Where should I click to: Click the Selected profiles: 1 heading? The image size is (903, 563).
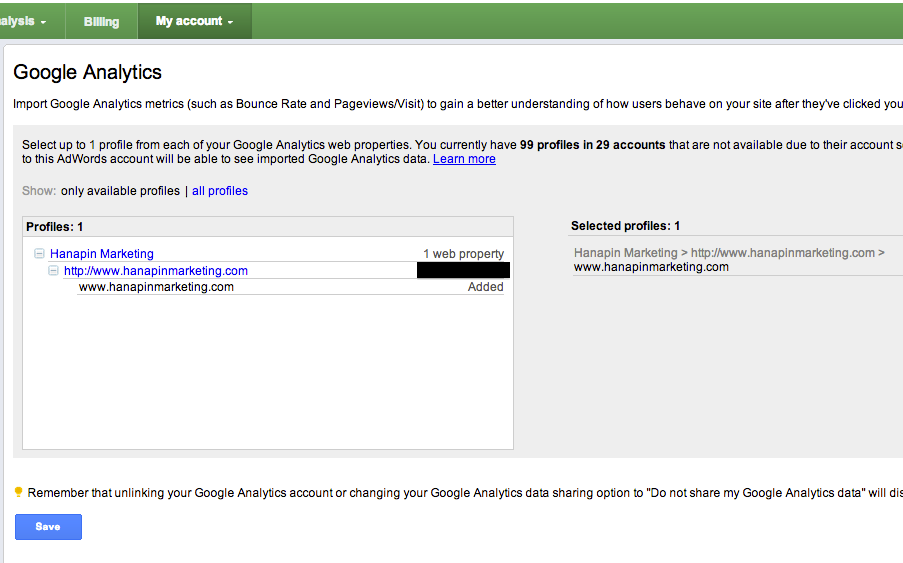(x=625, y=226)
